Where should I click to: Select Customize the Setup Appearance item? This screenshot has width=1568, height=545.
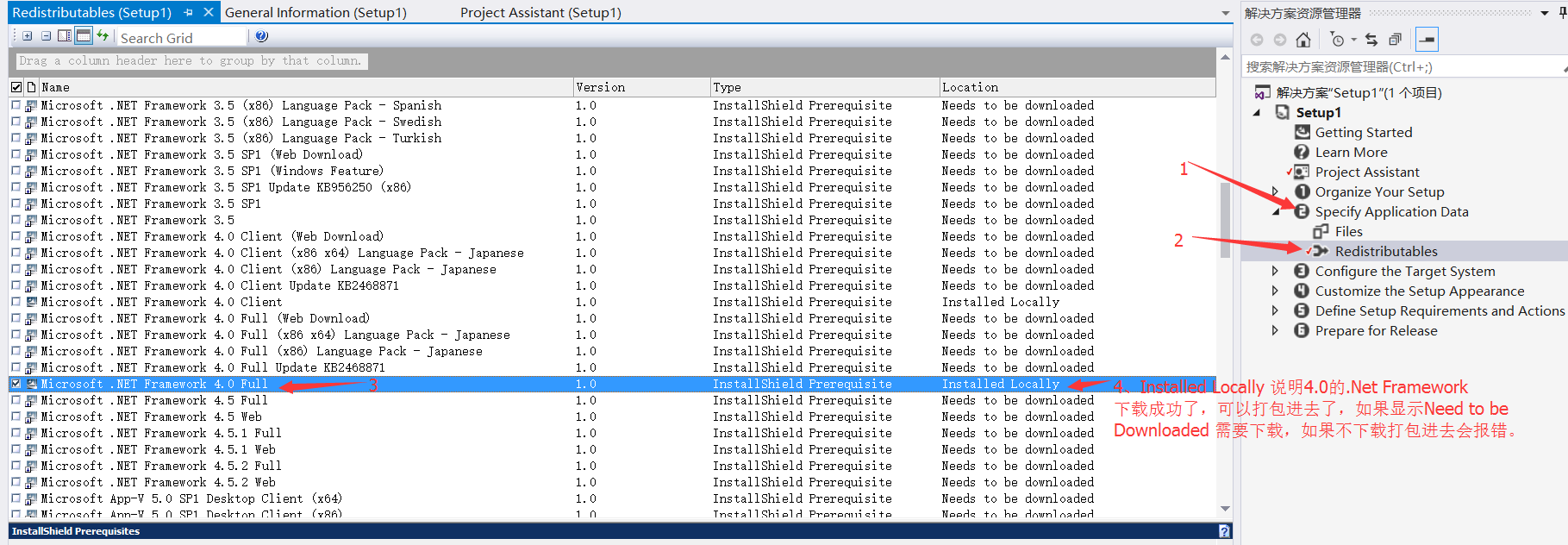tap(1420, 291)
